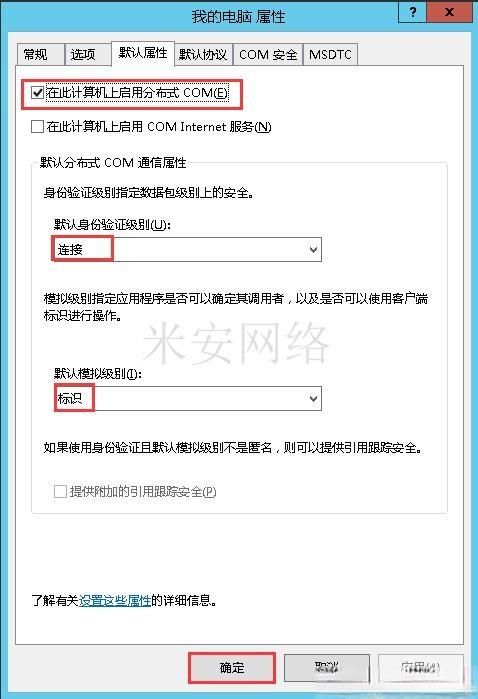
Task: Select the 标识 impersonation level combo box
Action: (187, 398)
